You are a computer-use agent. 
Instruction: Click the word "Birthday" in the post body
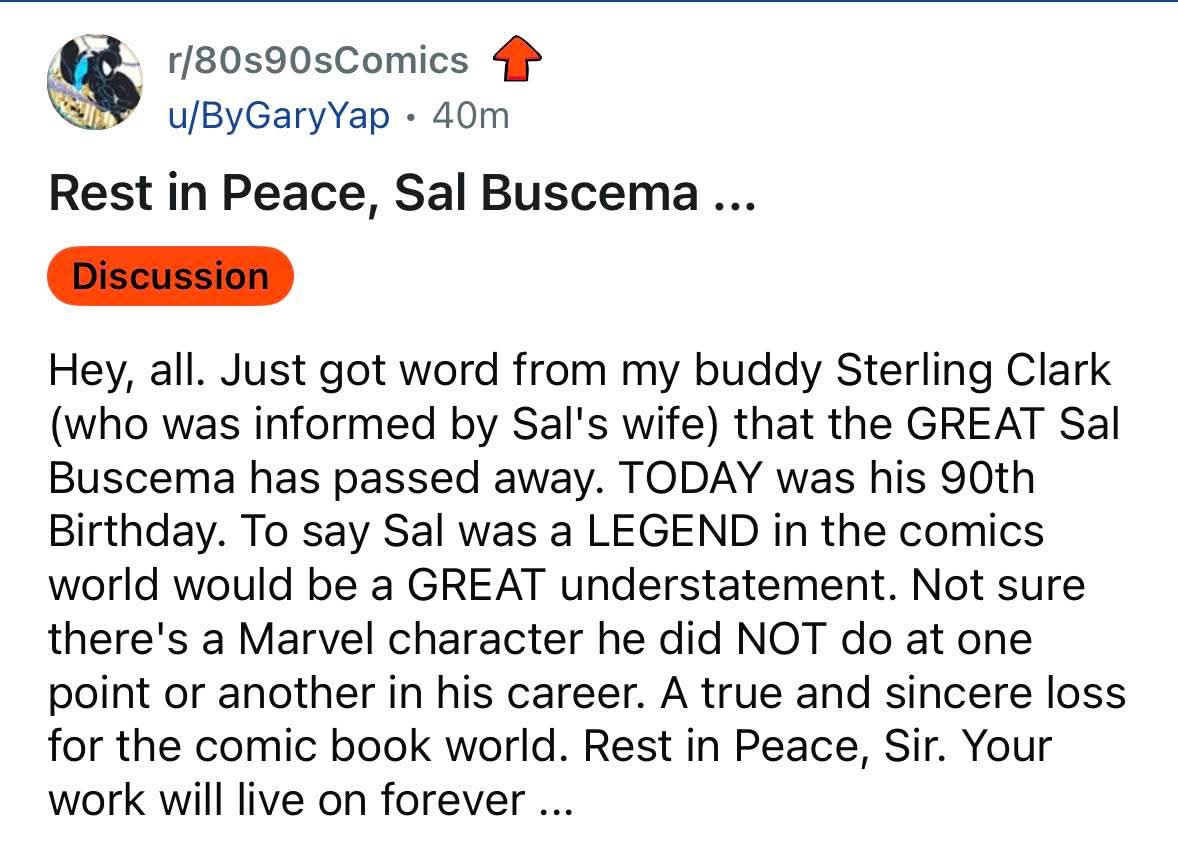[x=125, y=531]
